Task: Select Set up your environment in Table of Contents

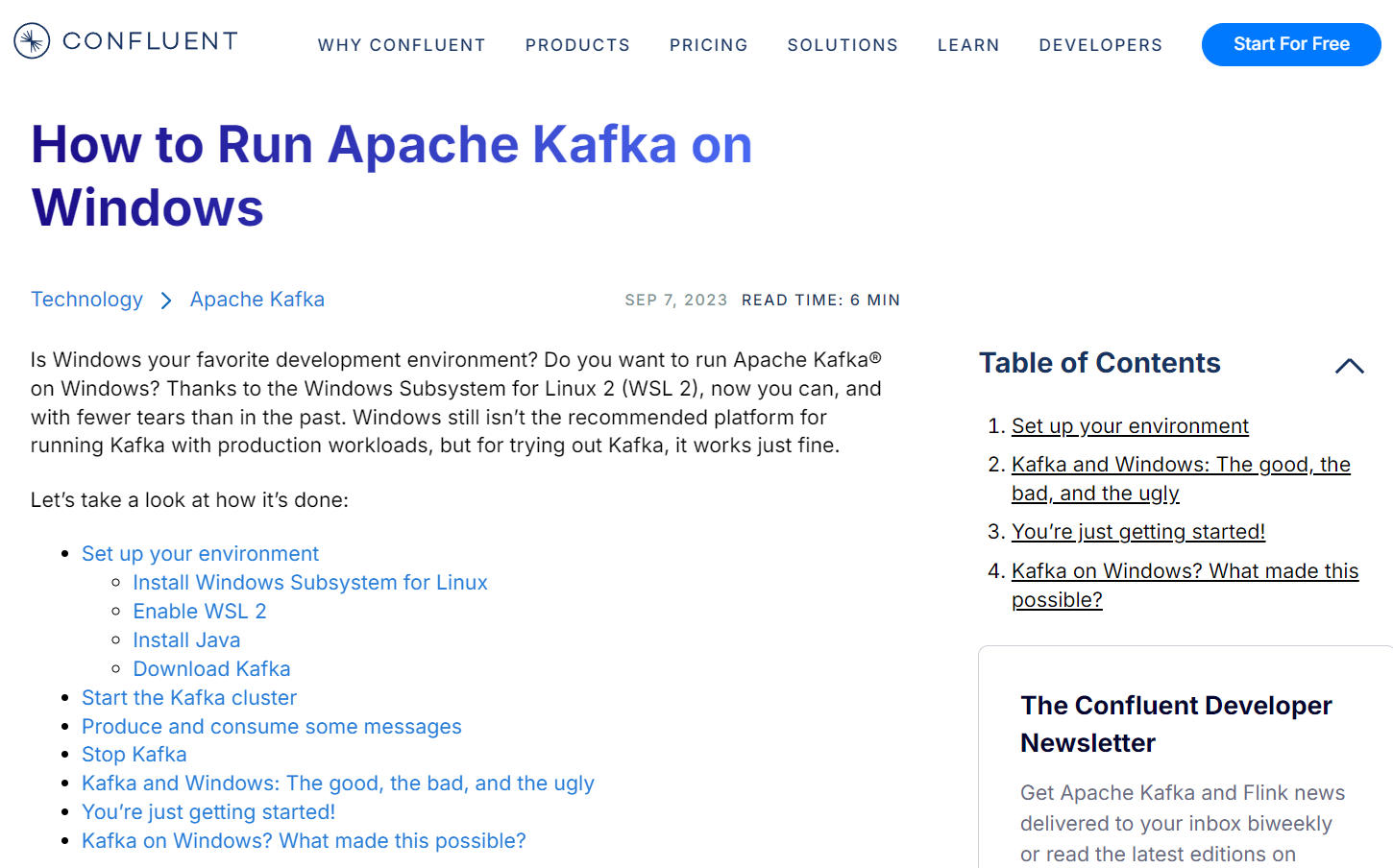Action: click(x=1130, y=426)
